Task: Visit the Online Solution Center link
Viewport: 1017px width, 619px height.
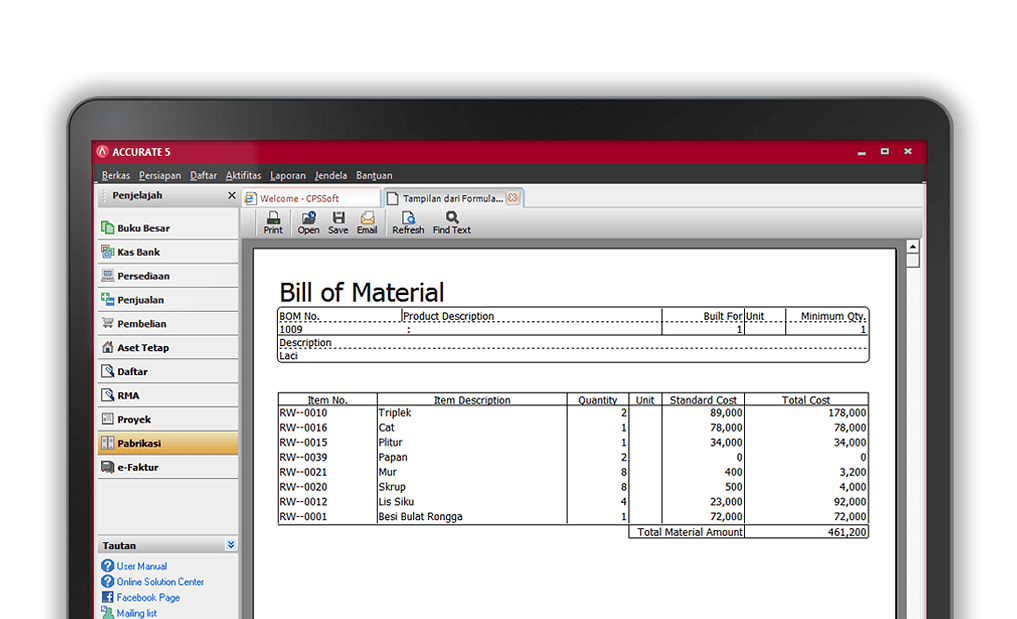Action: click(x=160, y=582)
